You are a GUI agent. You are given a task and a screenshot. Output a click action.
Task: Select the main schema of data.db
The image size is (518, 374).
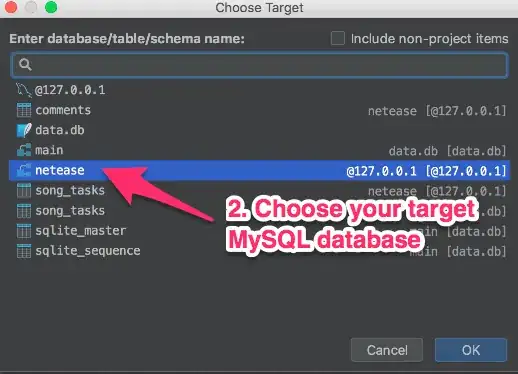[259, 150]
